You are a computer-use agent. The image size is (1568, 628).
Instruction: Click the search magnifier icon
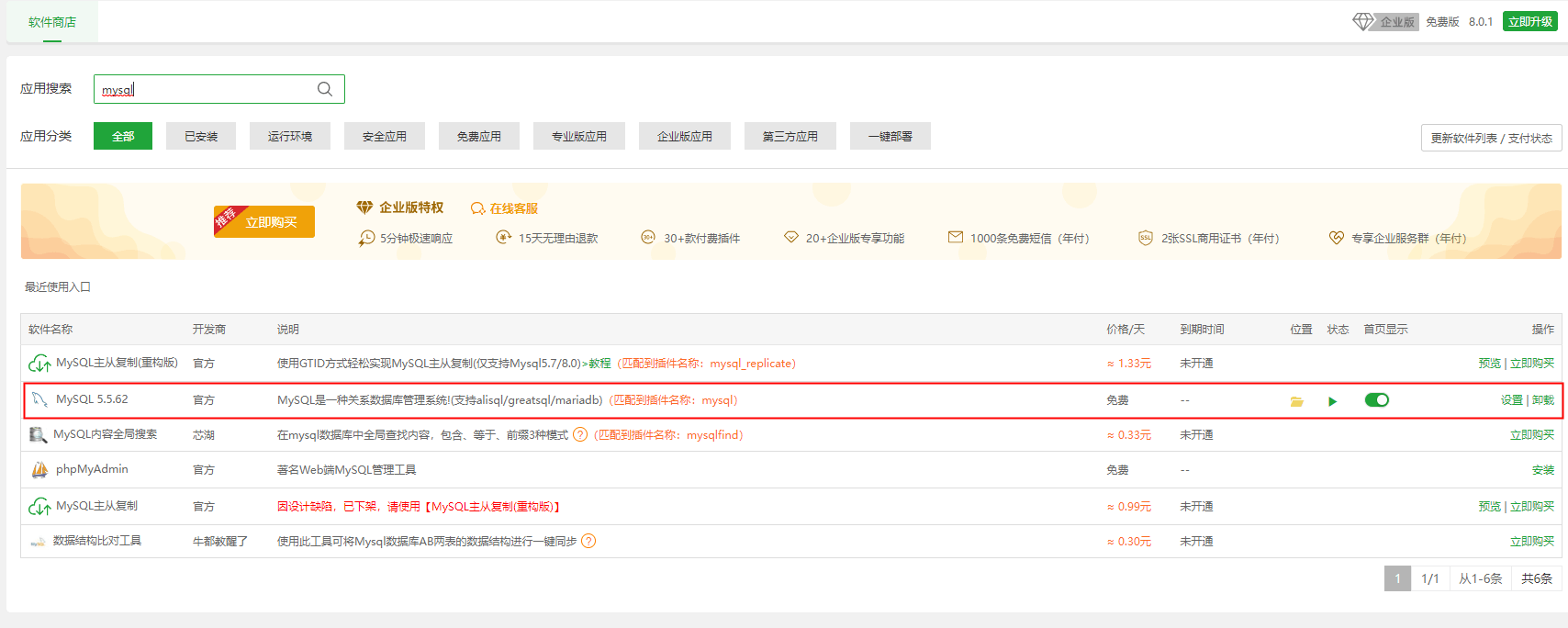point(325,89)
